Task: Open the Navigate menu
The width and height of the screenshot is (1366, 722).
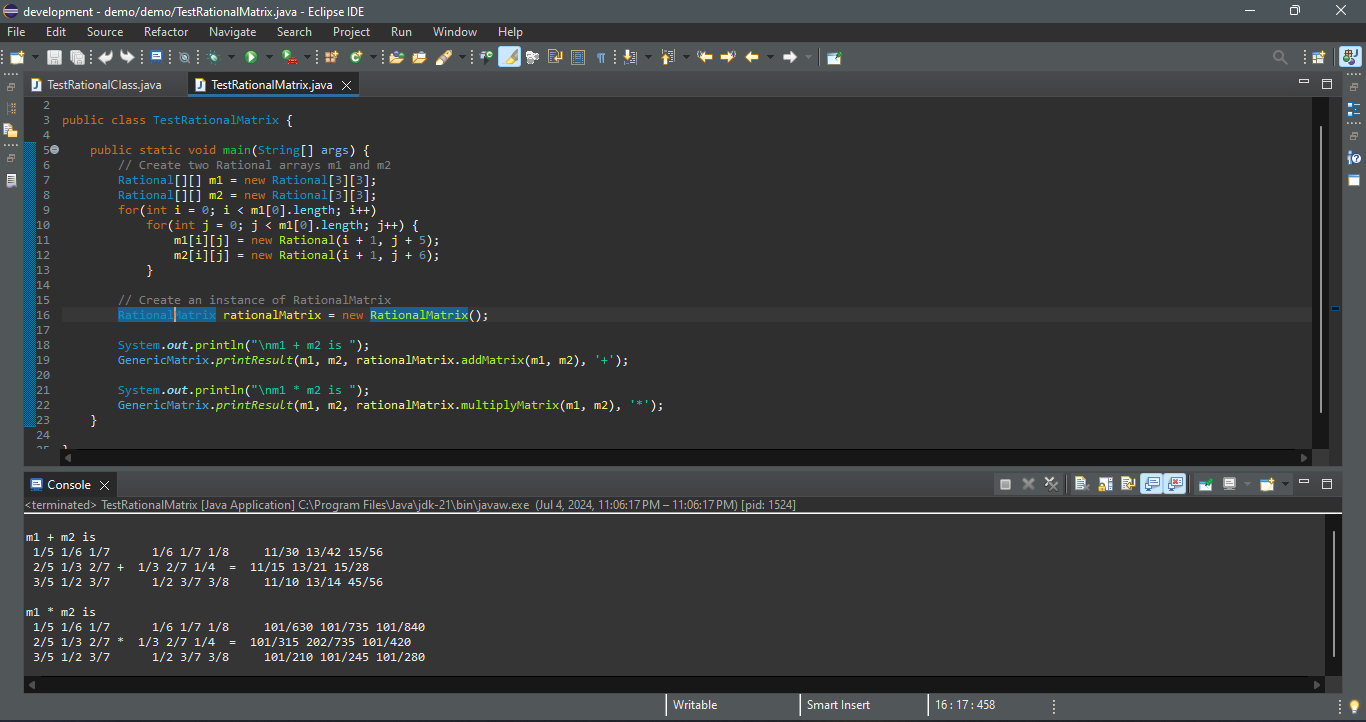Action: [x=232, y=32]
